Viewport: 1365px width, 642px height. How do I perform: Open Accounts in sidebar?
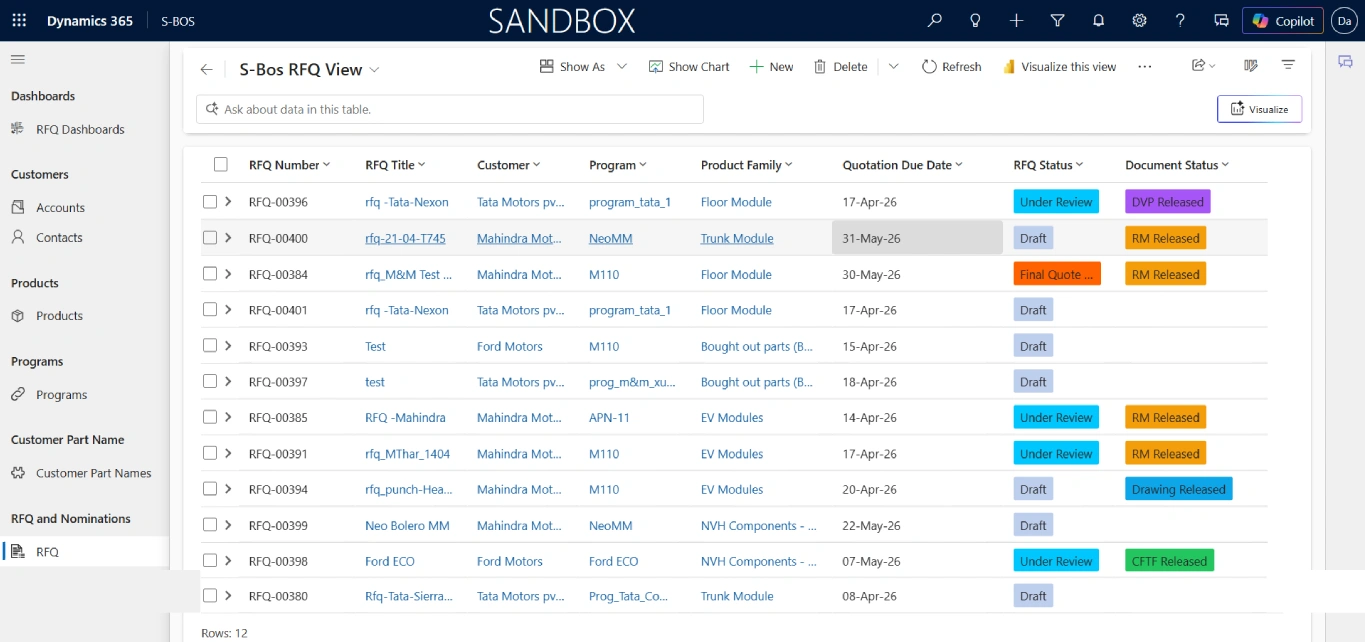point(60,208)
